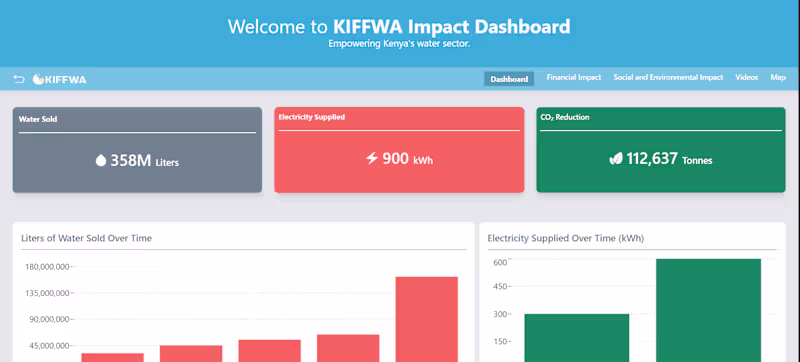The height and width of the screenshot is (362, 800).
Task: Click the taller green electricity bar
Action: [708, 310]
